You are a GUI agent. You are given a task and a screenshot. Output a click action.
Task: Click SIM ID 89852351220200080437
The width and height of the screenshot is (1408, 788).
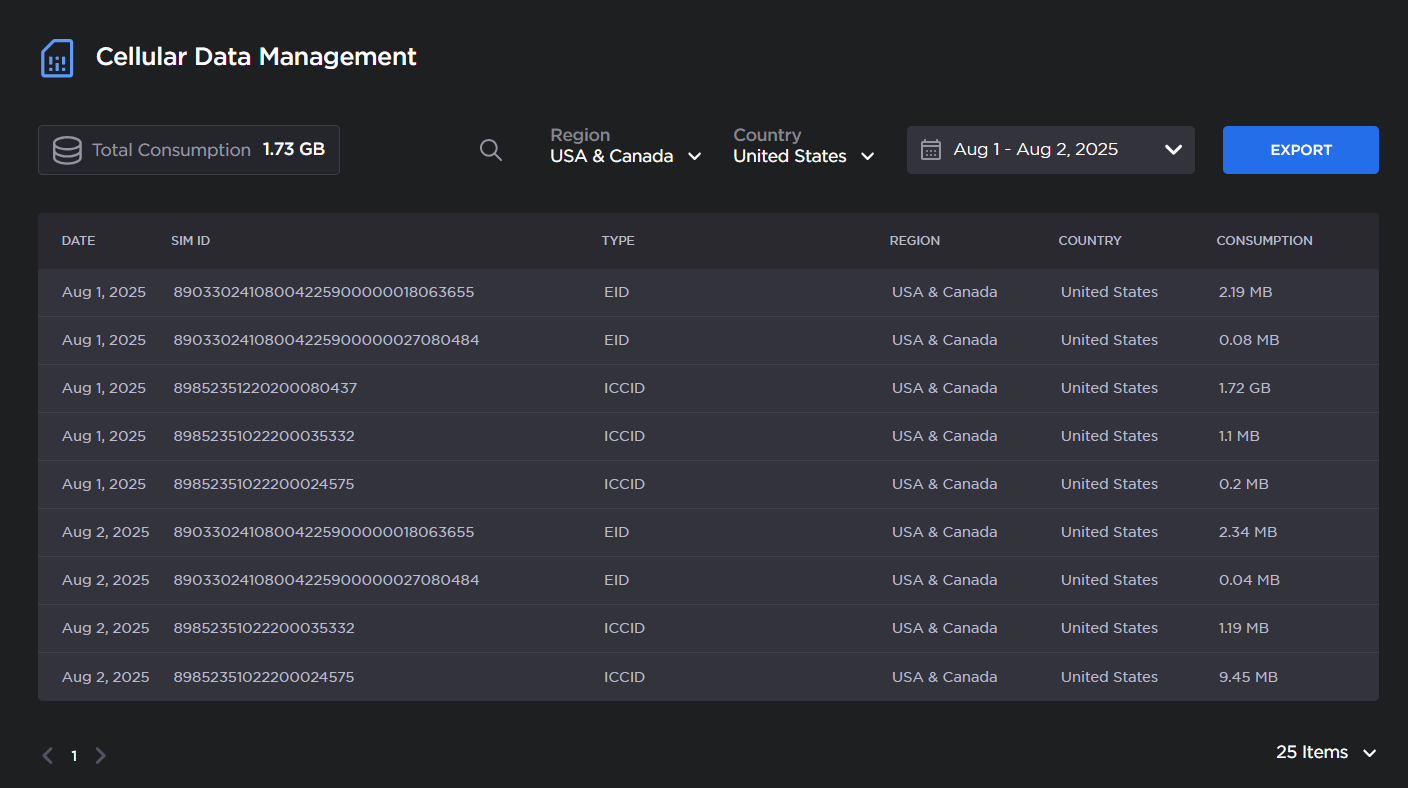265,388
